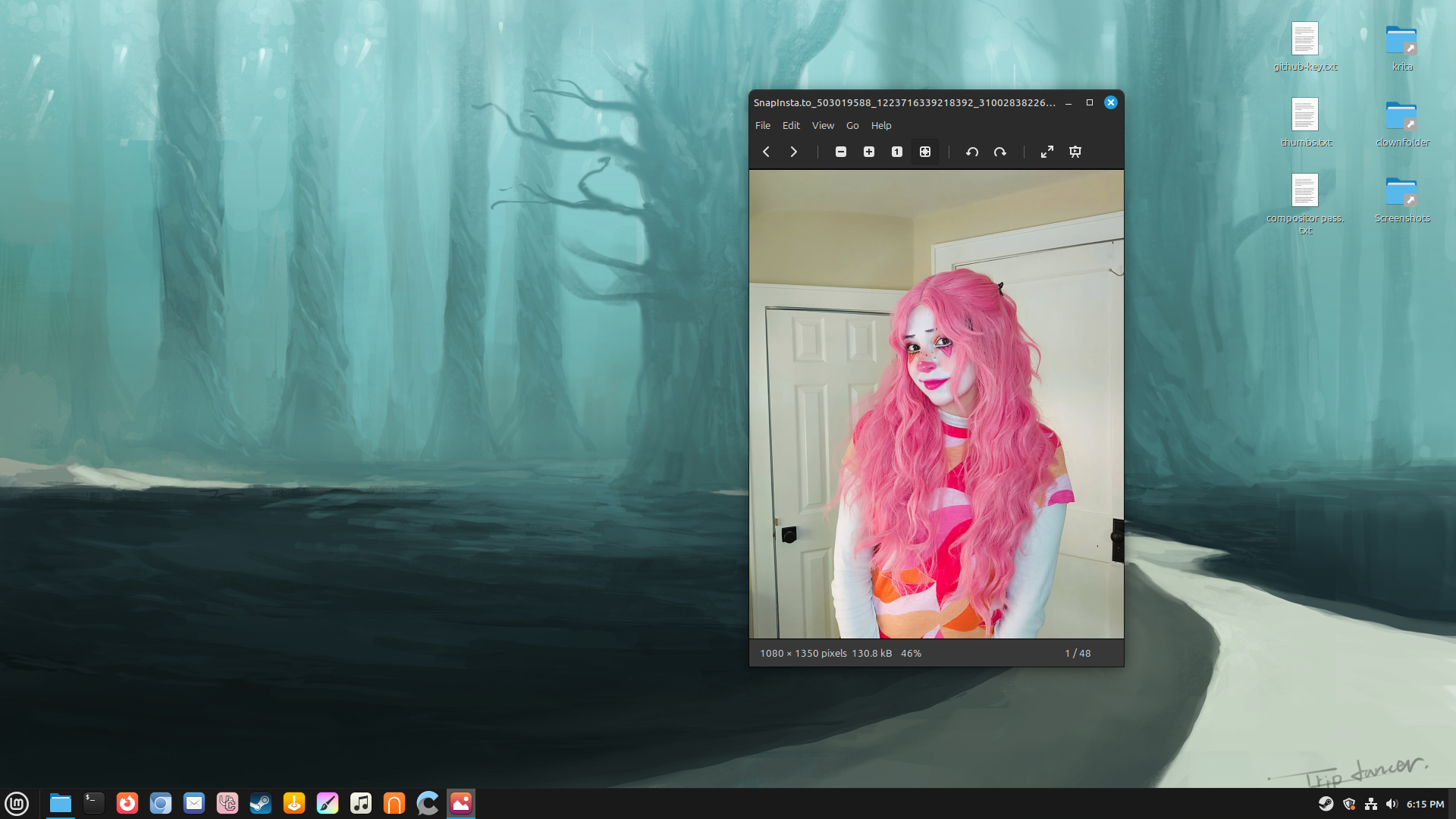This screenshot has width=1456, height=819.
Task: Click the image viewer window title
Action: (x=904, y=103)
